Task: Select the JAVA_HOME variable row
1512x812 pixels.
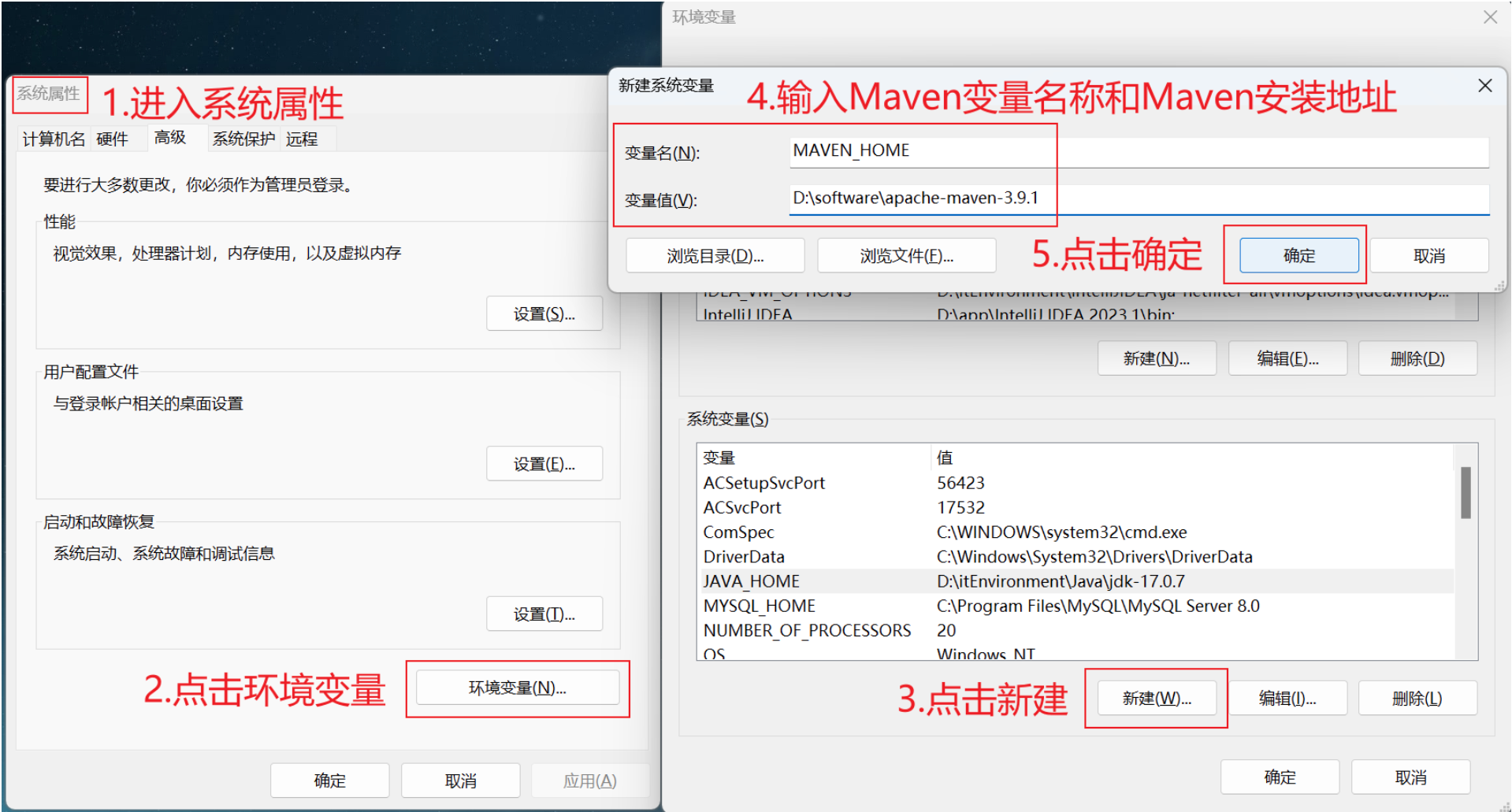Action: tap(1075, 581)
